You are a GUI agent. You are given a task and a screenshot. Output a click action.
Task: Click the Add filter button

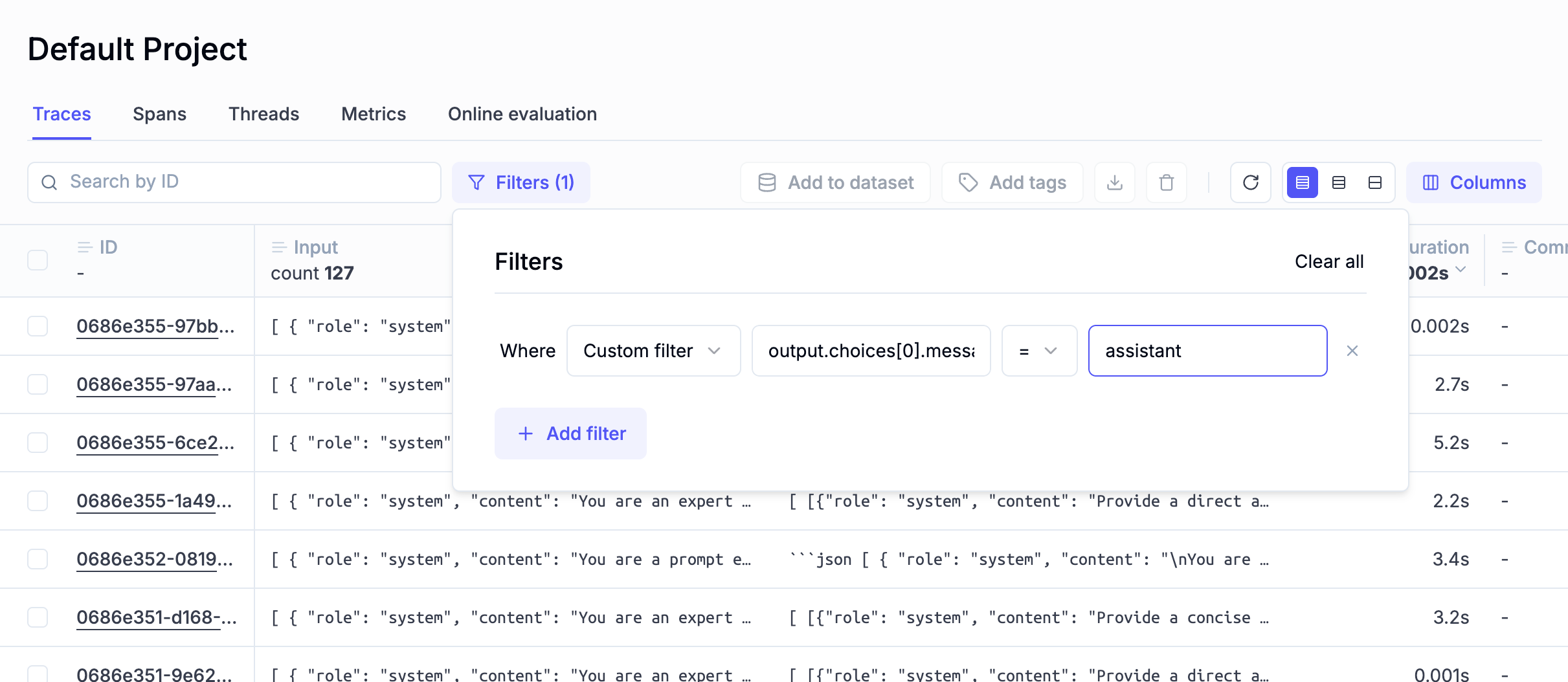(570, 434)
